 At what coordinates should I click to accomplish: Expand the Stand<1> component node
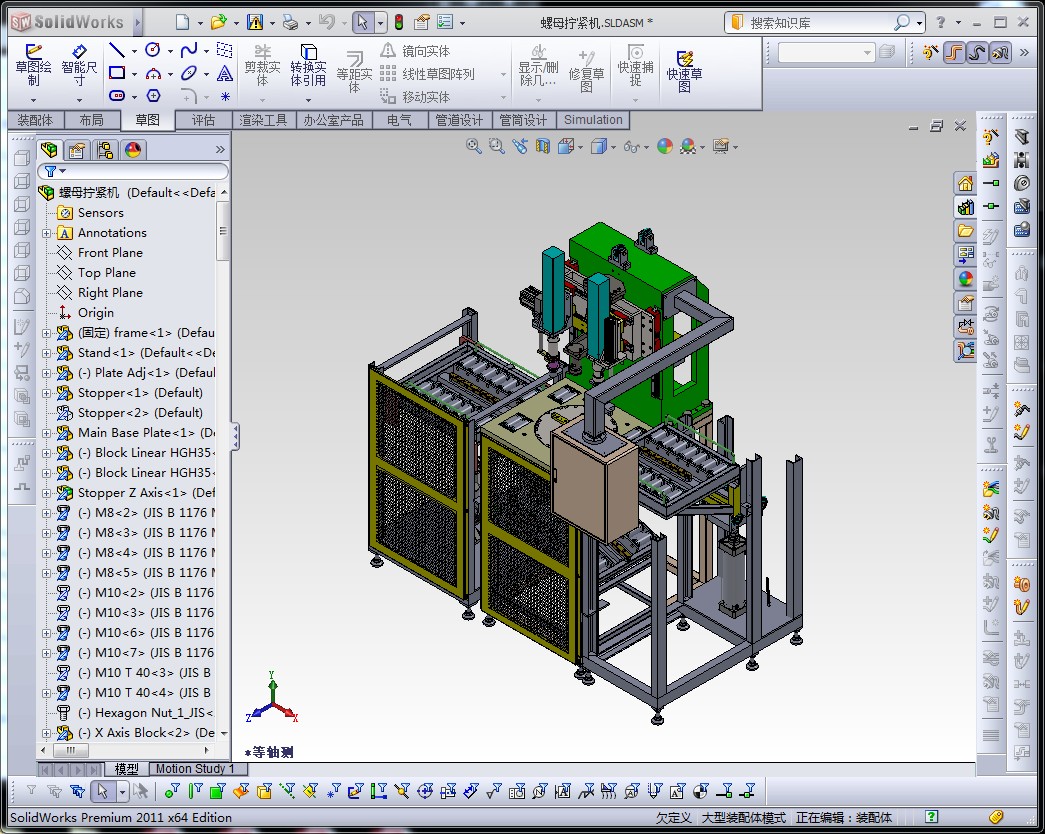(47, 353)
